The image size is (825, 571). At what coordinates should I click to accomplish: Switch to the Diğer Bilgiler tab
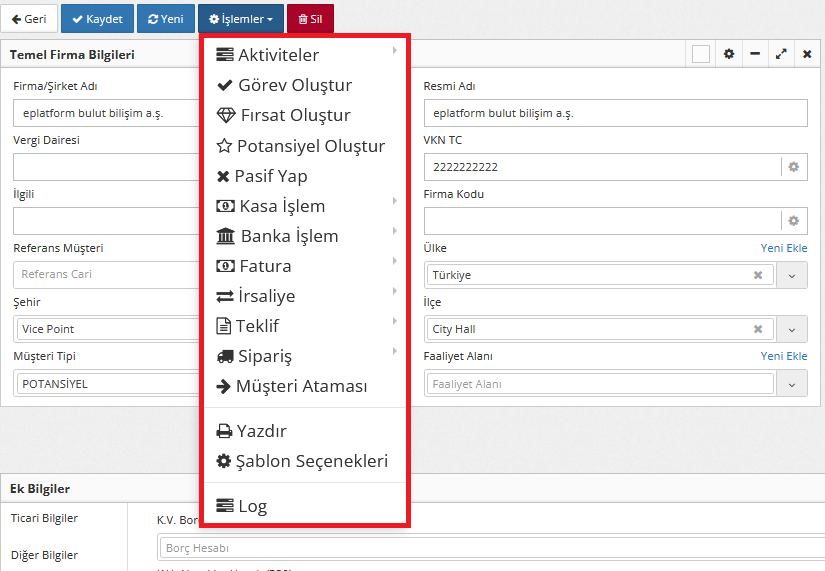pos(43,555)
